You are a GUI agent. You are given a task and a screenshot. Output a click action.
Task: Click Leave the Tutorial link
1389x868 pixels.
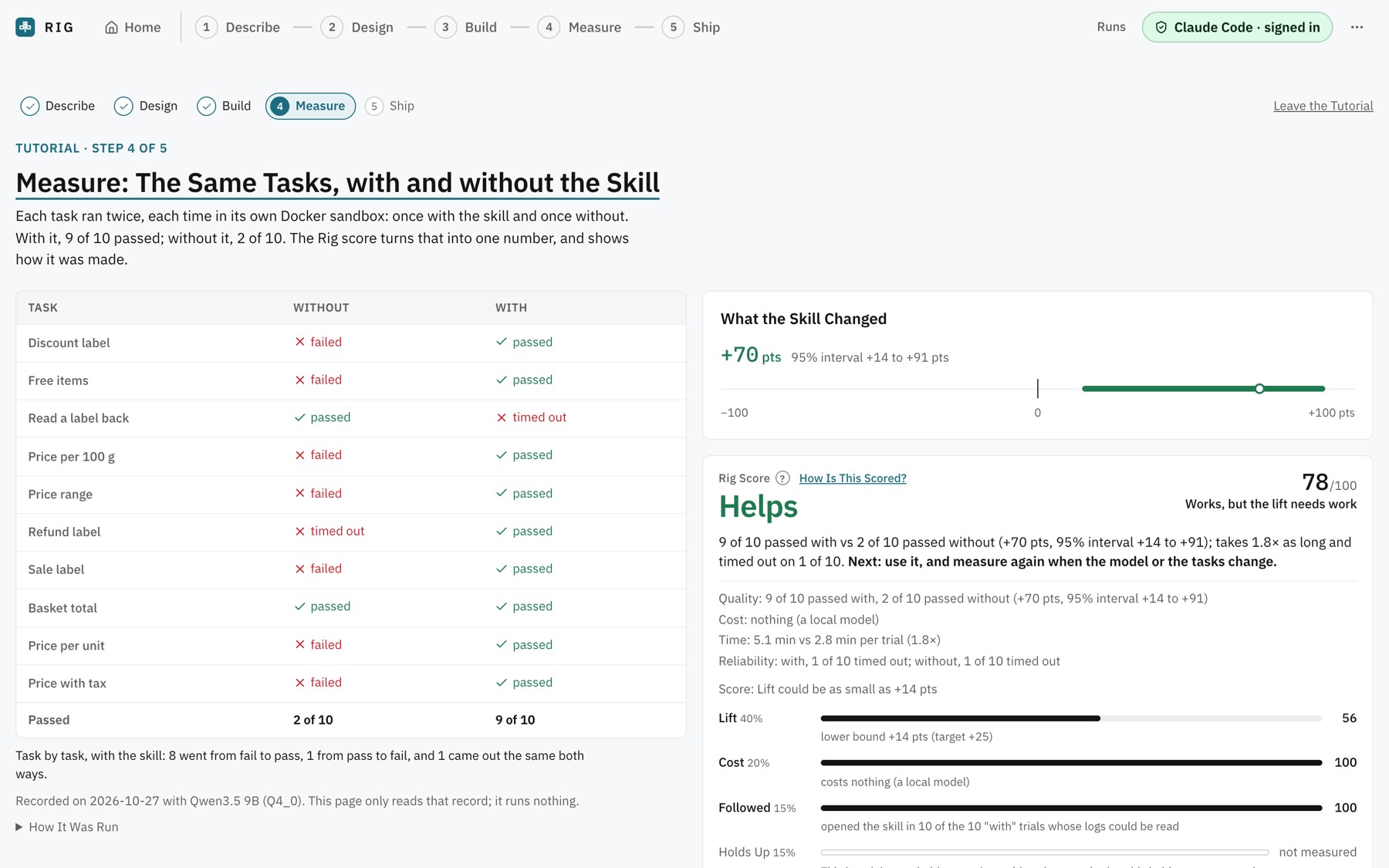coord(1323,106)
